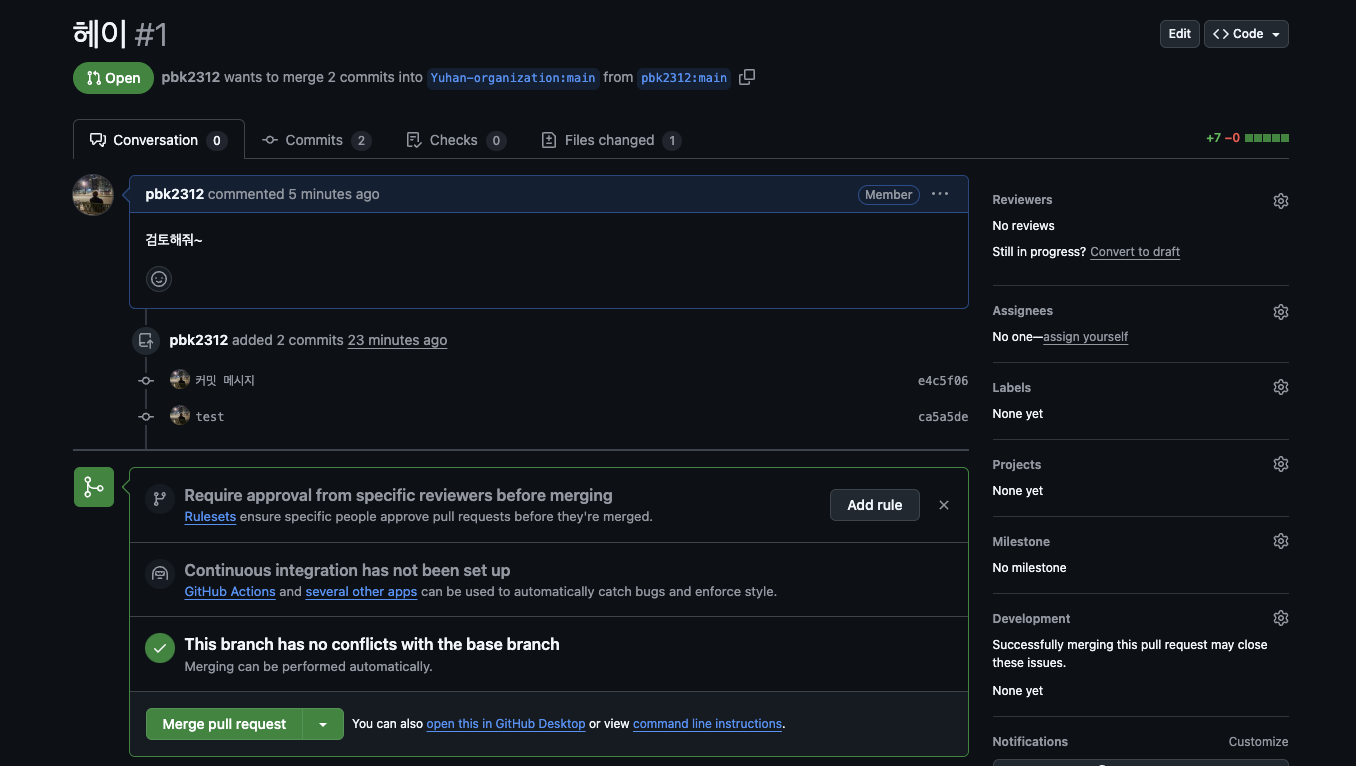Screen dimensions: 1356x766
Task: Click the 검토해줘~ comment text
Action: (174, 239)
